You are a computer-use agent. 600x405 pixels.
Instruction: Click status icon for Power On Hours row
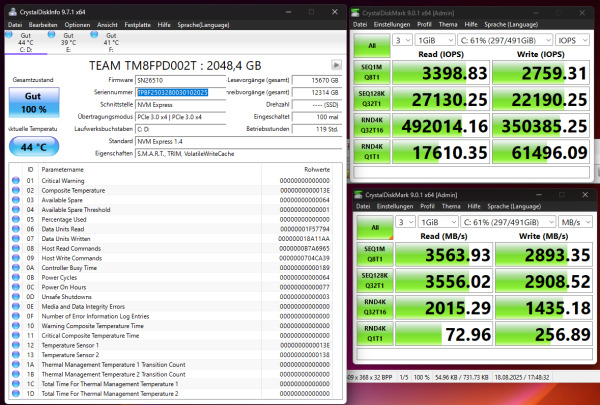[16, 287]
